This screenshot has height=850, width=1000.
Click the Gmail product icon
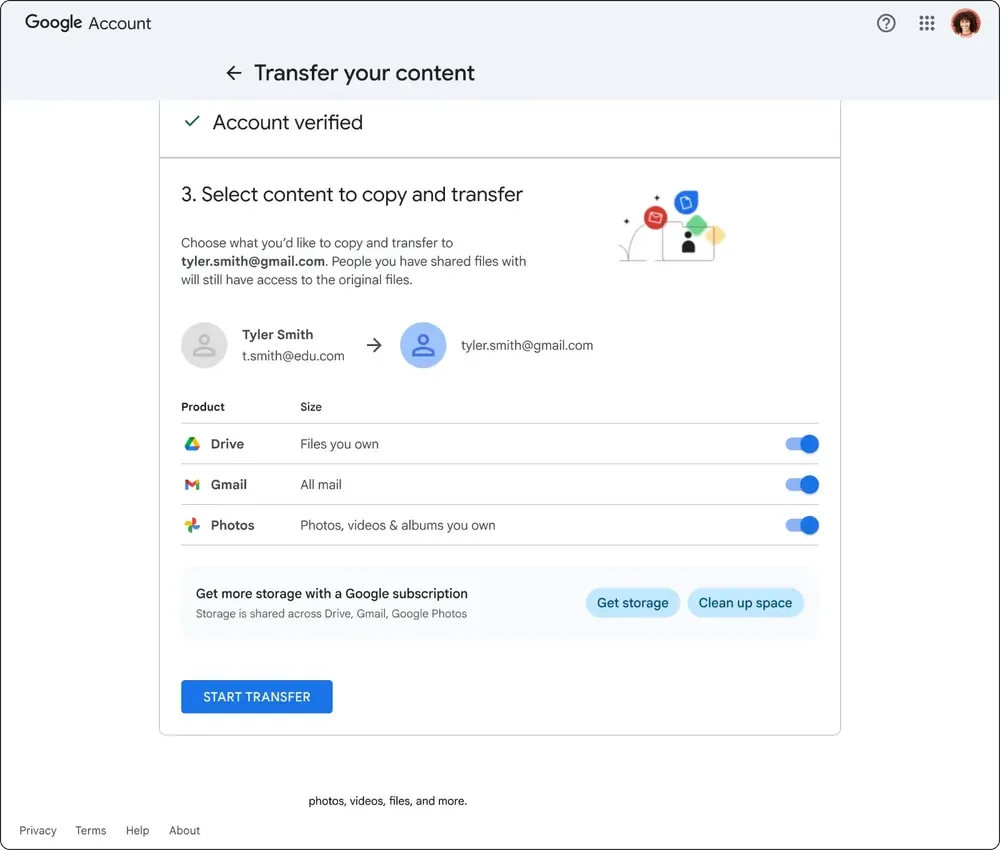pos(192,484)
